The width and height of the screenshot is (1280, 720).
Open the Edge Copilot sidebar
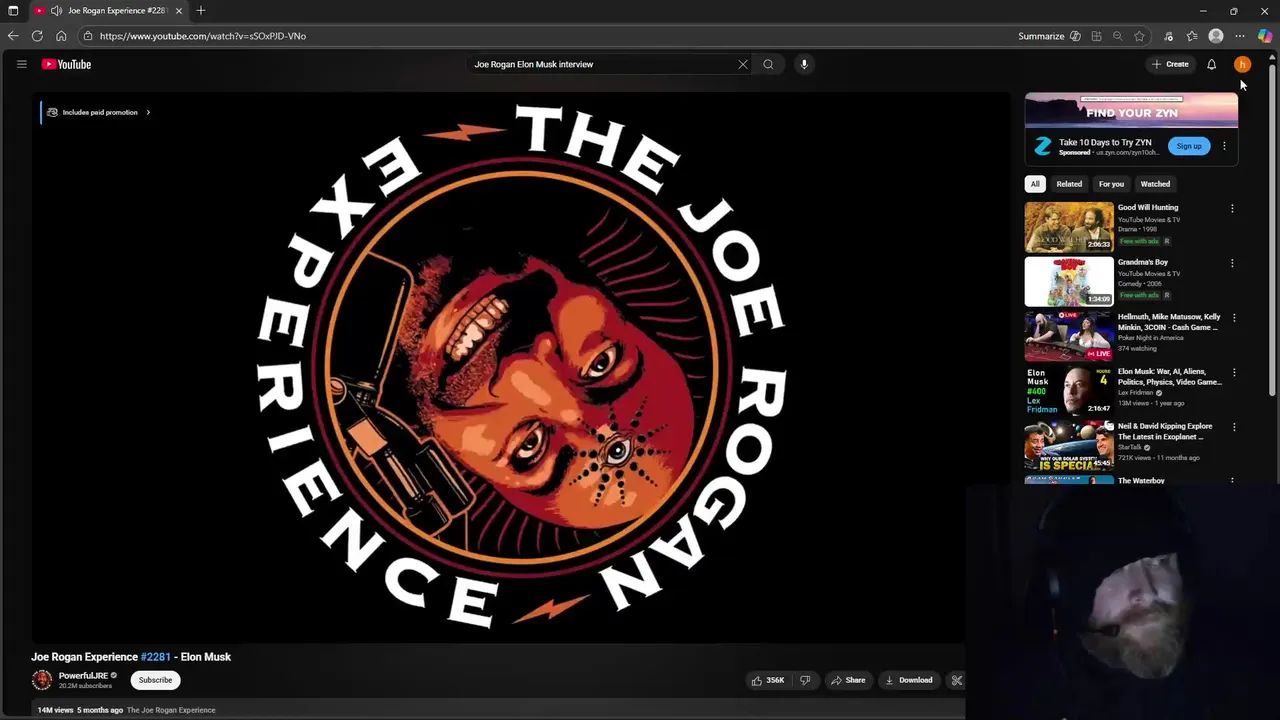[x=1265, y=36]
